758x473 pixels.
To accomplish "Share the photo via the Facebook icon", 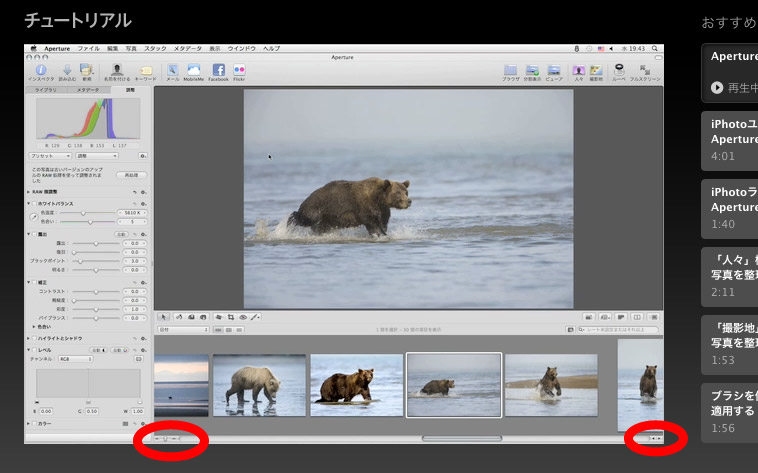I will click(x=218, y=70).
